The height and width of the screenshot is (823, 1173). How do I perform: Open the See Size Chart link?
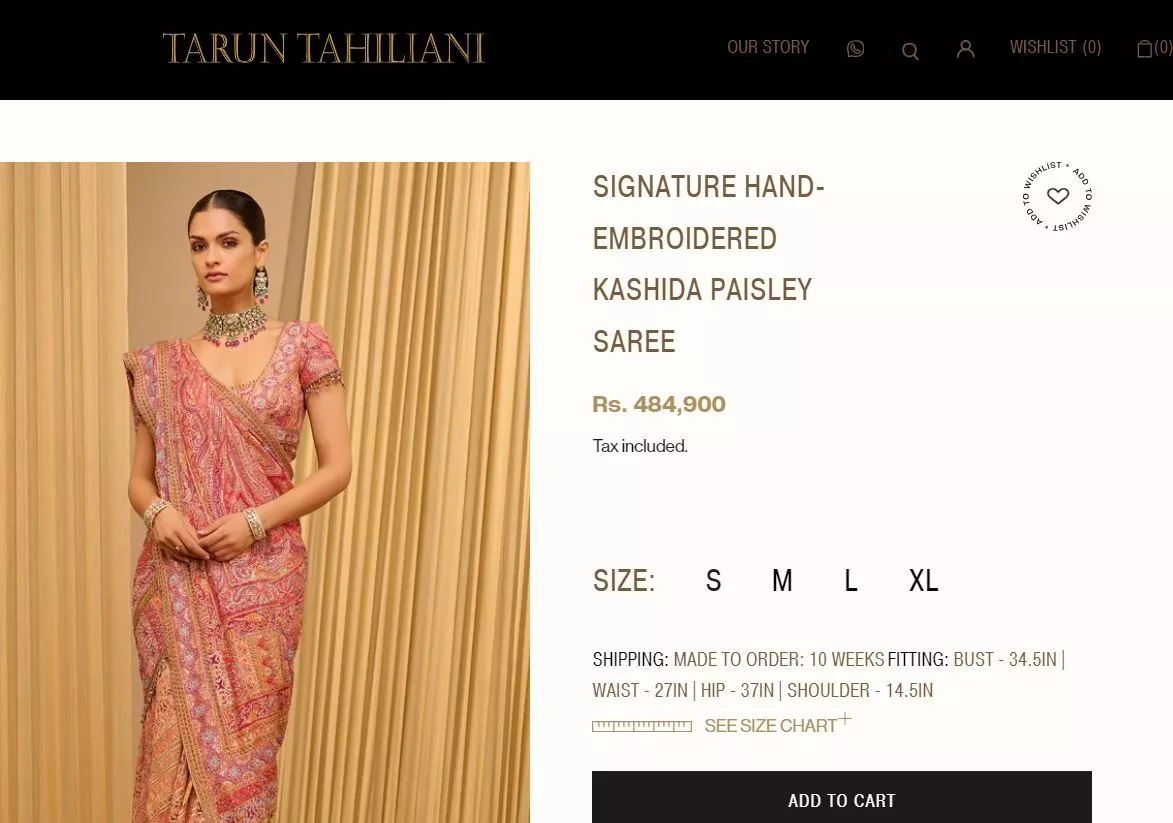point(771,726)
